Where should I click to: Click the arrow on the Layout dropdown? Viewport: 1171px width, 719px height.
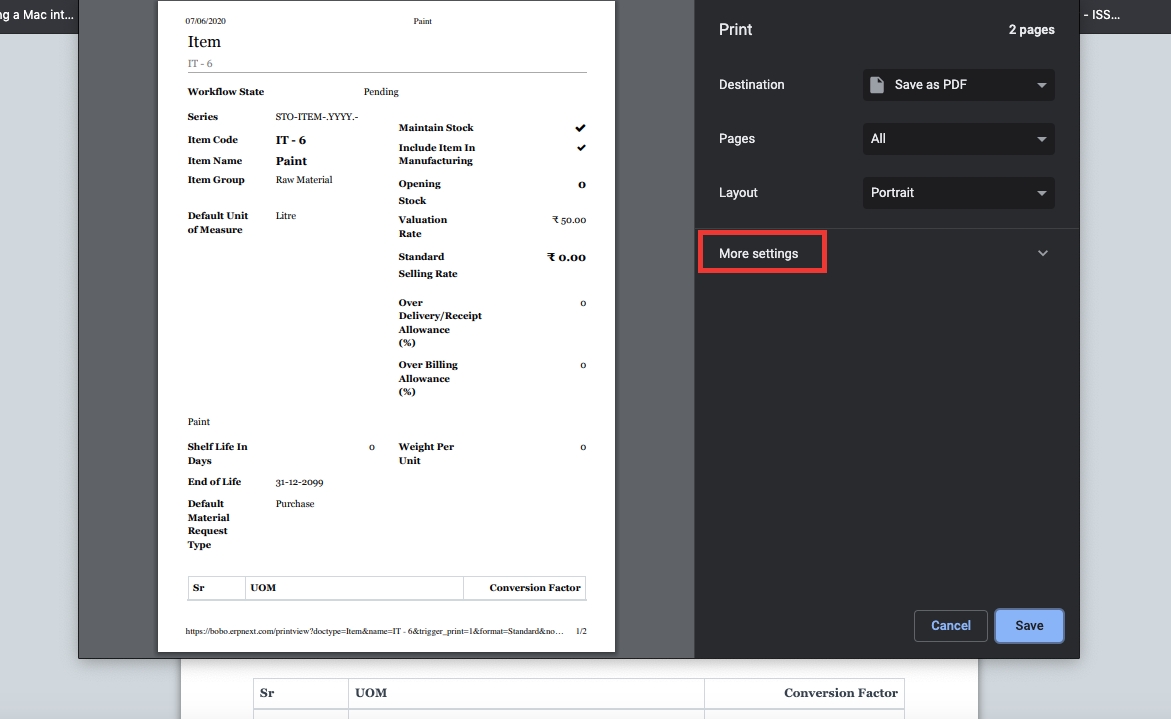pyautogui.click(x=1041, y=193)
